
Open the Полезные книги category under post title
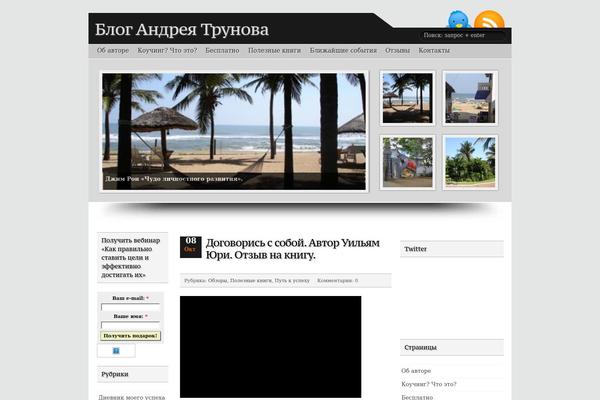[x=251, y=281]
